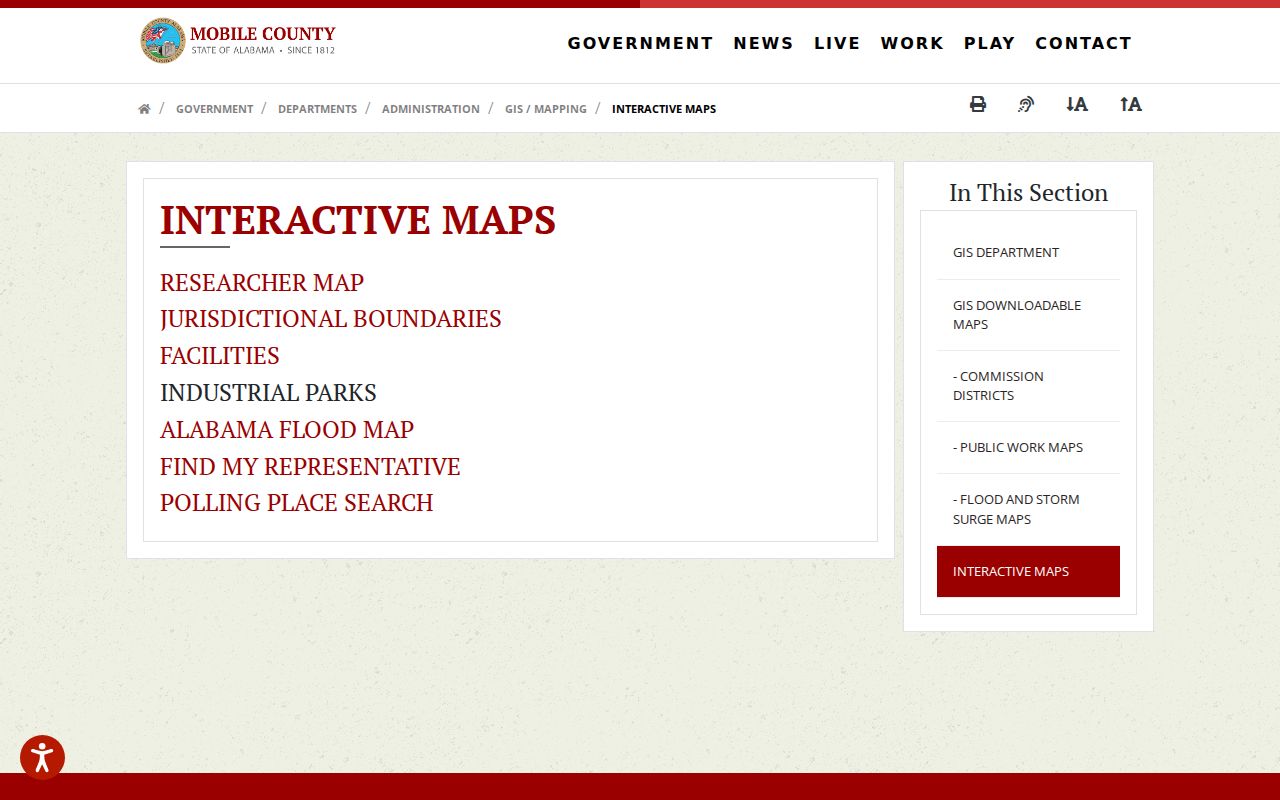Open Find My Representative link
Screen dimensions: 1280x800
[310, 467]
